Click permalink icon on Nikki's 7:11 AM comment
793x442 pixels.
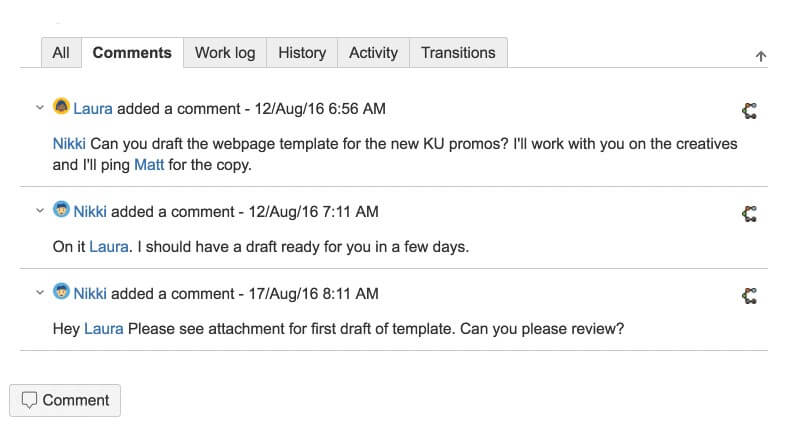tap(750, 213)
